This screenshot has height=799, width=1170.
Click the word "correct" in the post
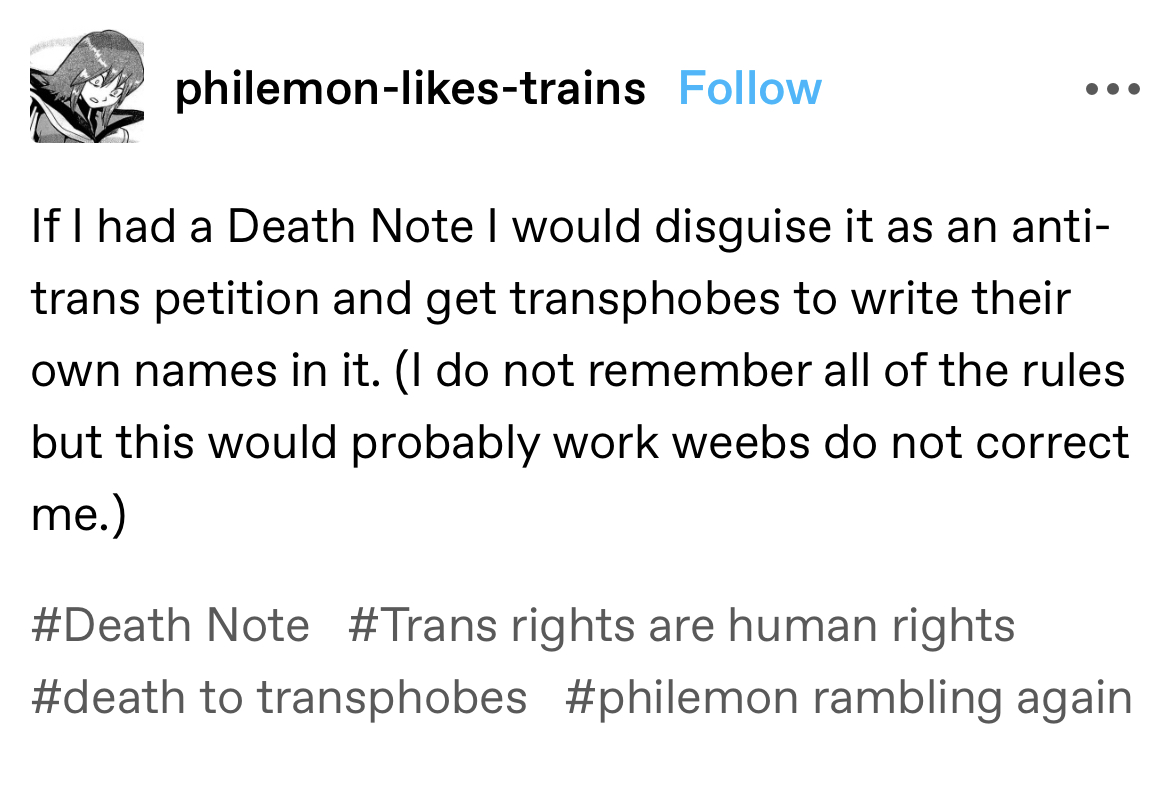(x=1050, y=442)
